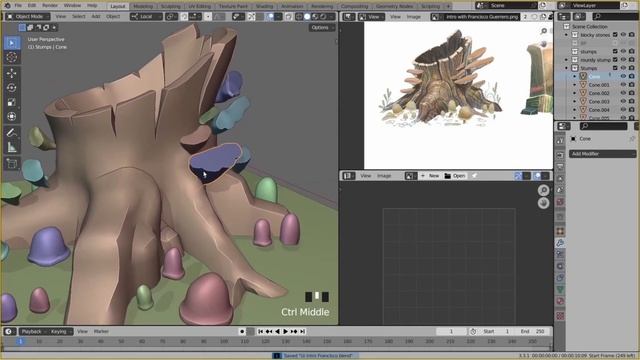Open Scene properties tab
Viewport: 640px width, 360px height.
coord(560,190)
